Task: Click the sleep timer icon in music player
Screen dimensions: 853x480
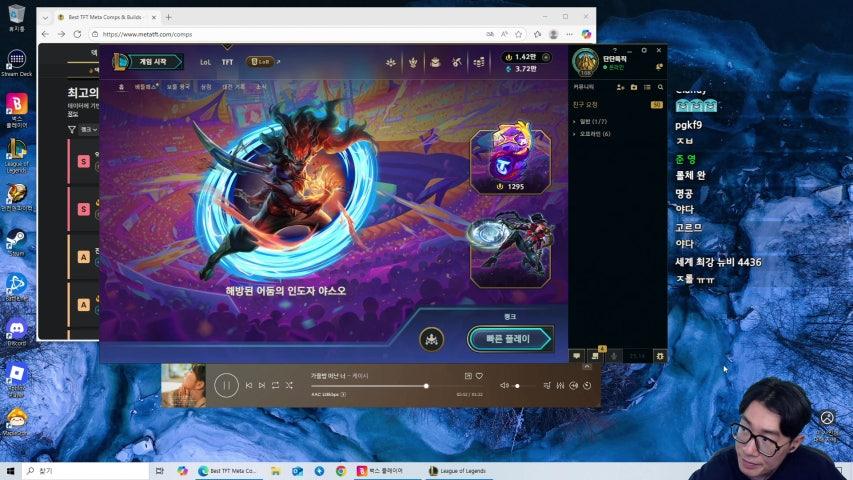Action: (x=587, y=385)
